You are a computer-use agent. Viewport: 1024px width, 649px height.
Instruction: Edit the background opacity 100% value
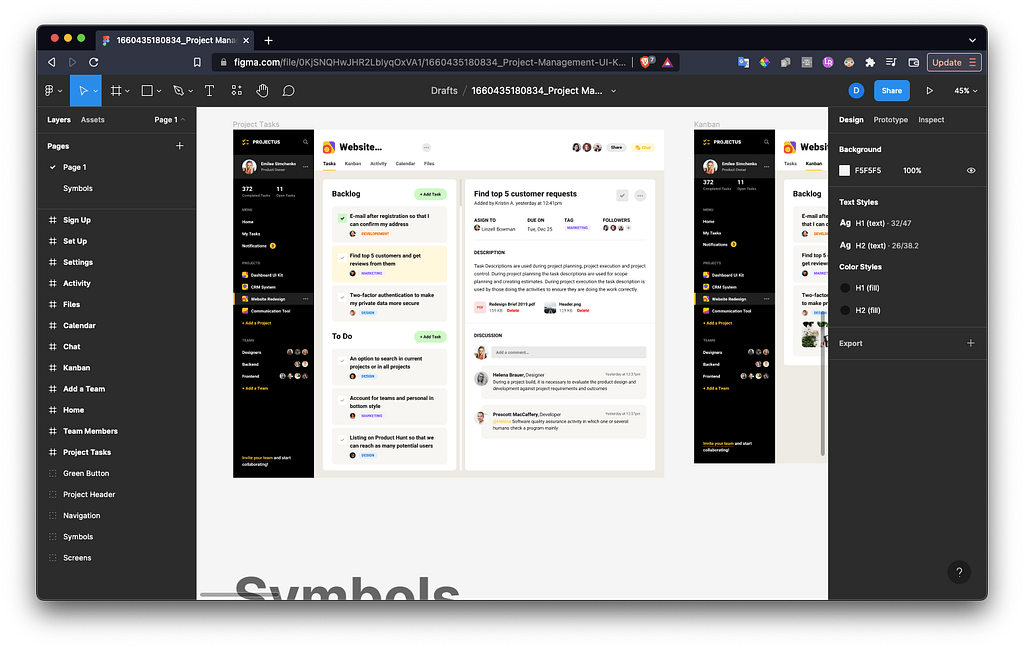click(912, 170)
